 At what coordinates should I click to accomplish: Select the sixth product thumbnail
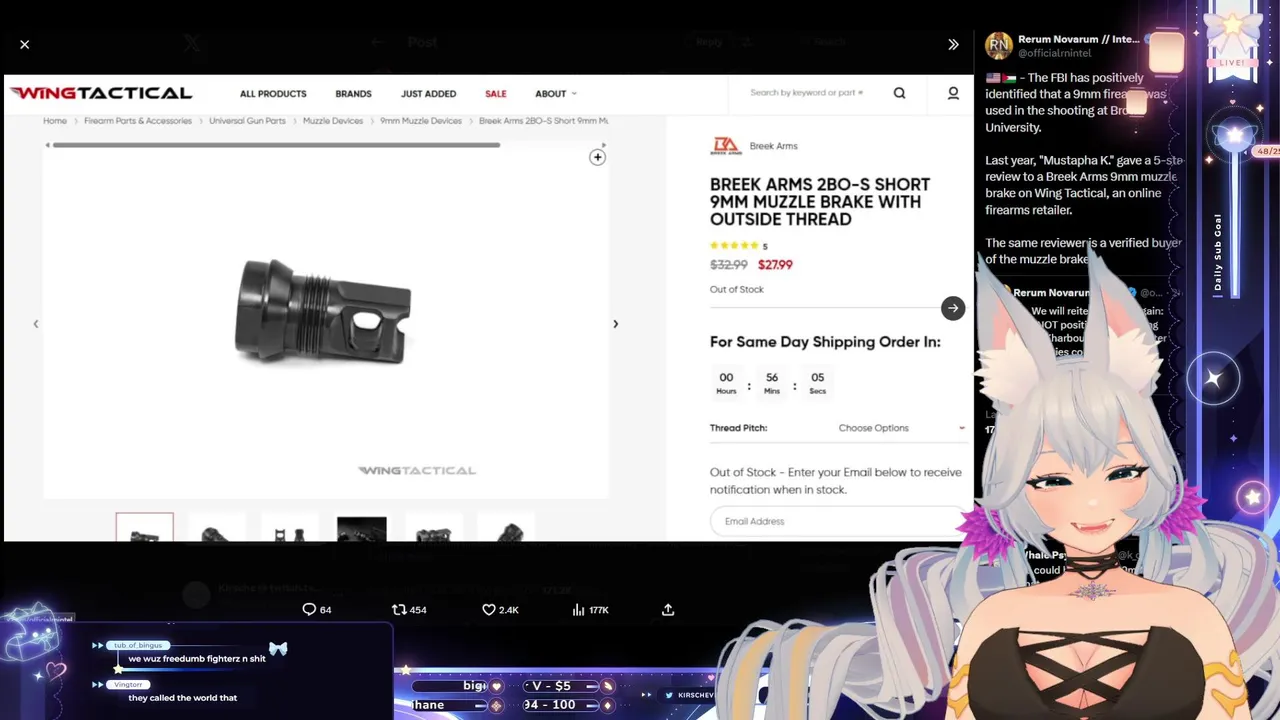click(x=506, y=528)
